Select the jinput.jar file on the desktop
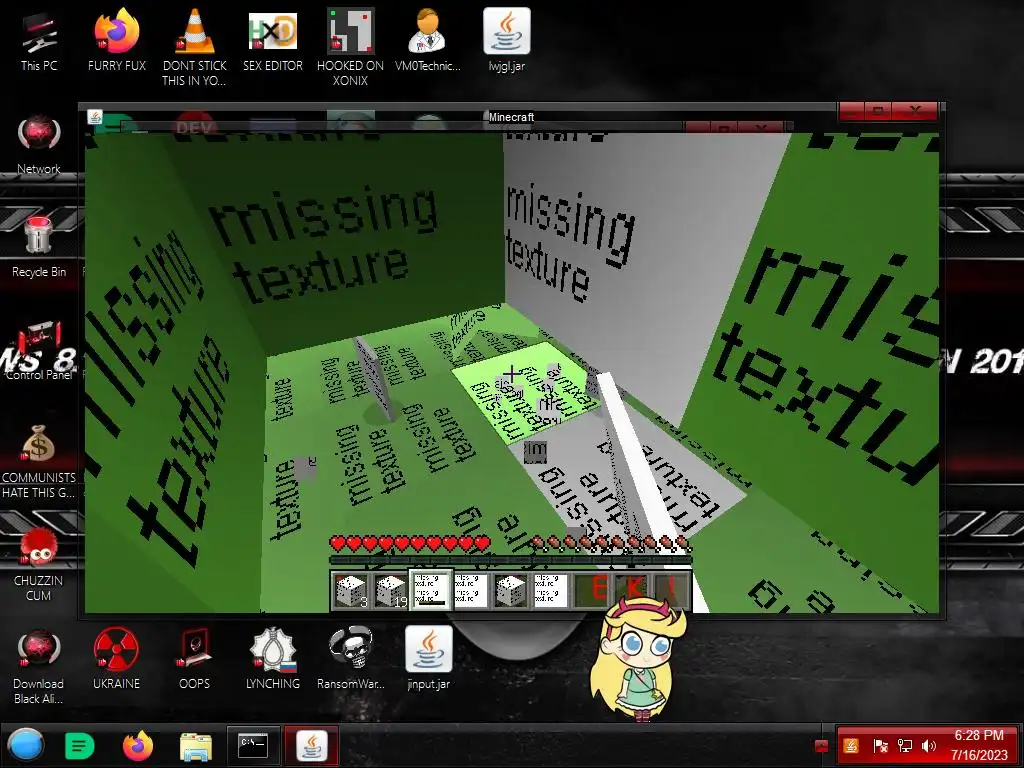 pos(428,660)
